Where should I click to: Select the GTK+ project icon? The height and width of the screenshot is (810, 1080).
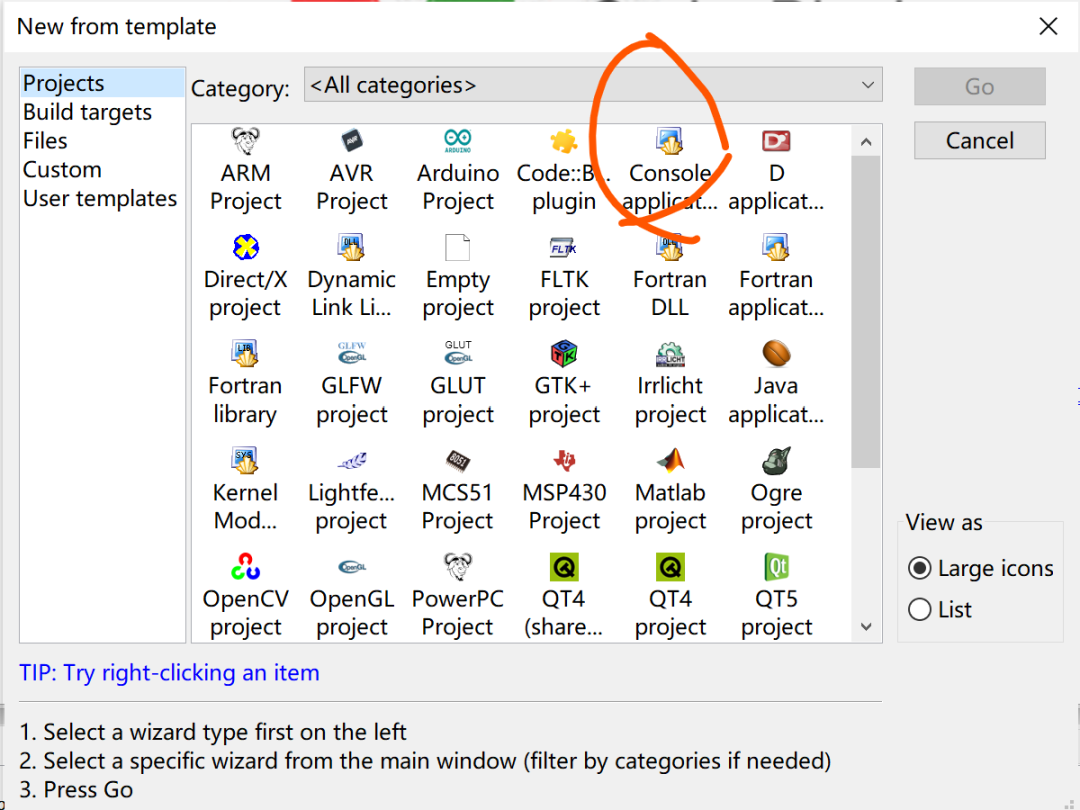(x=564, y=354)
